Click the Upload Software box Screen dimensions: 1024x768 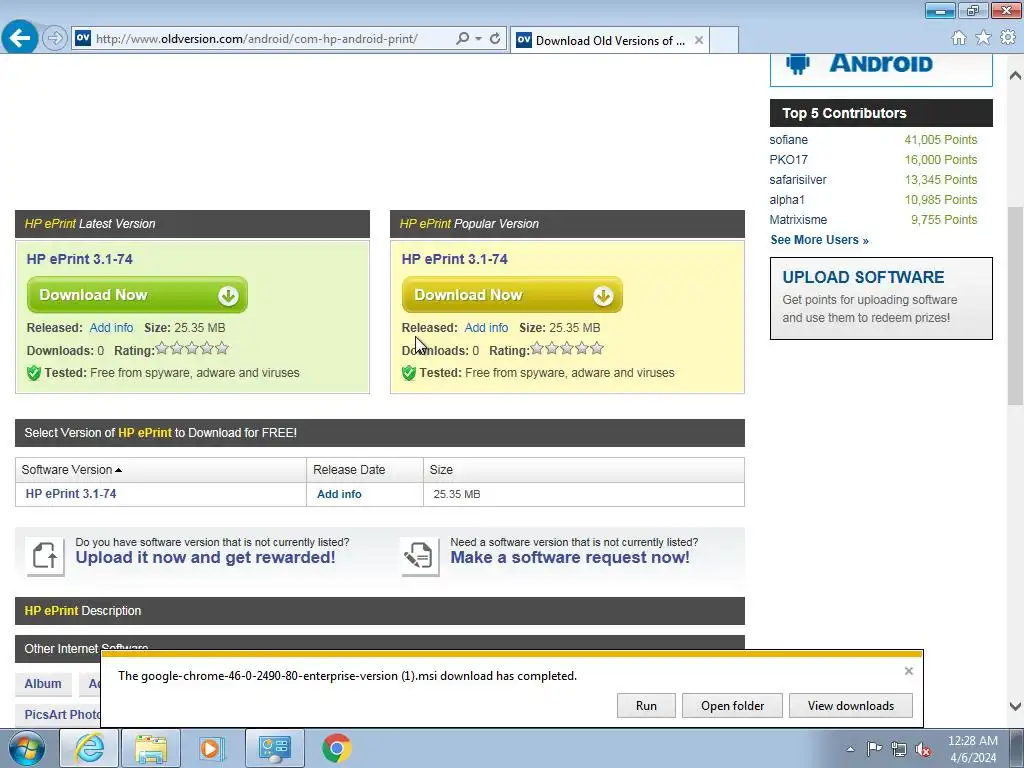click(x=881, y=298)
